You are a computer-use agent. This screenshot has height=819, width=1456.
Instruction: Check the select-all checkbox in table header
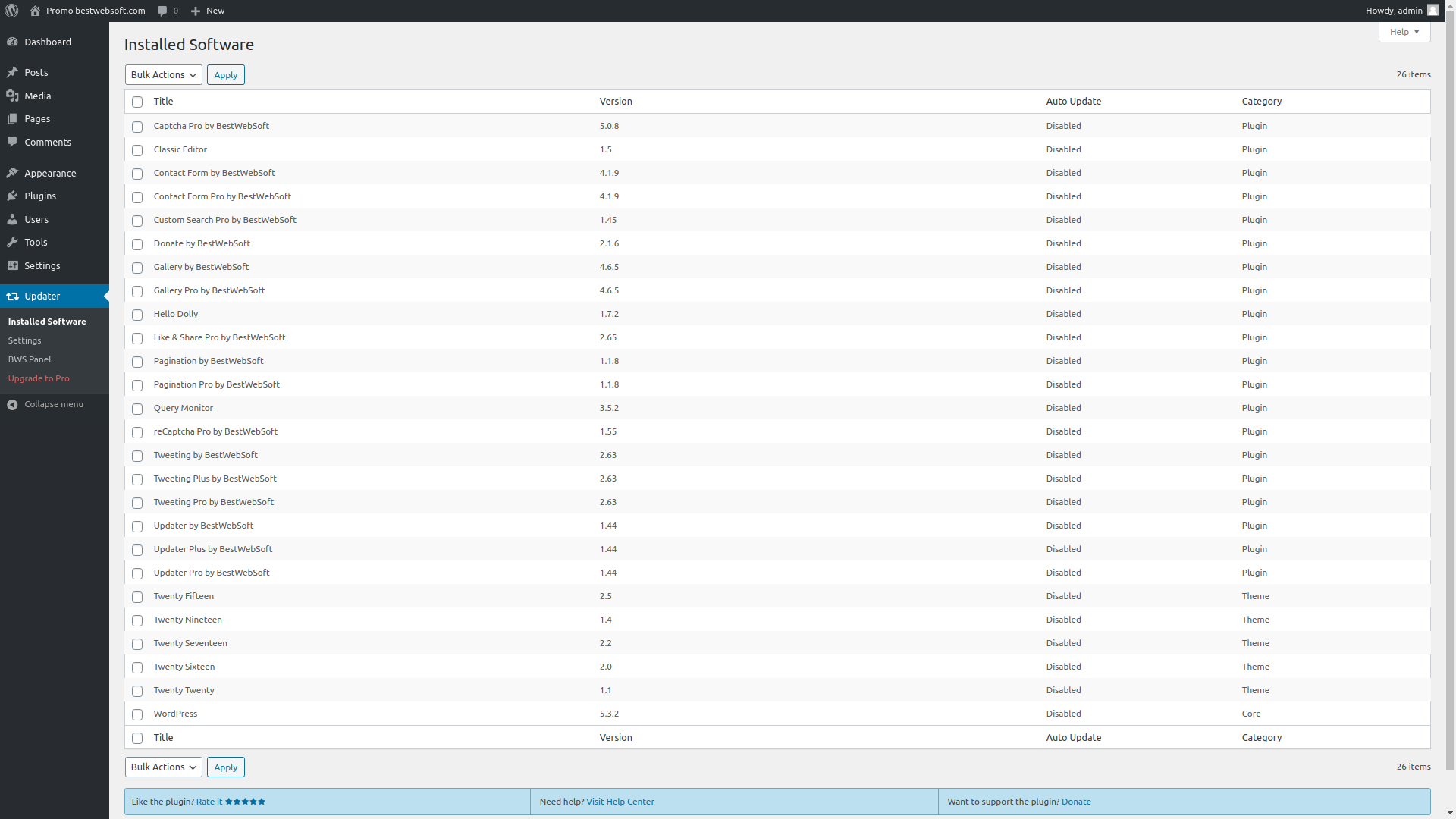click(136, 102)
